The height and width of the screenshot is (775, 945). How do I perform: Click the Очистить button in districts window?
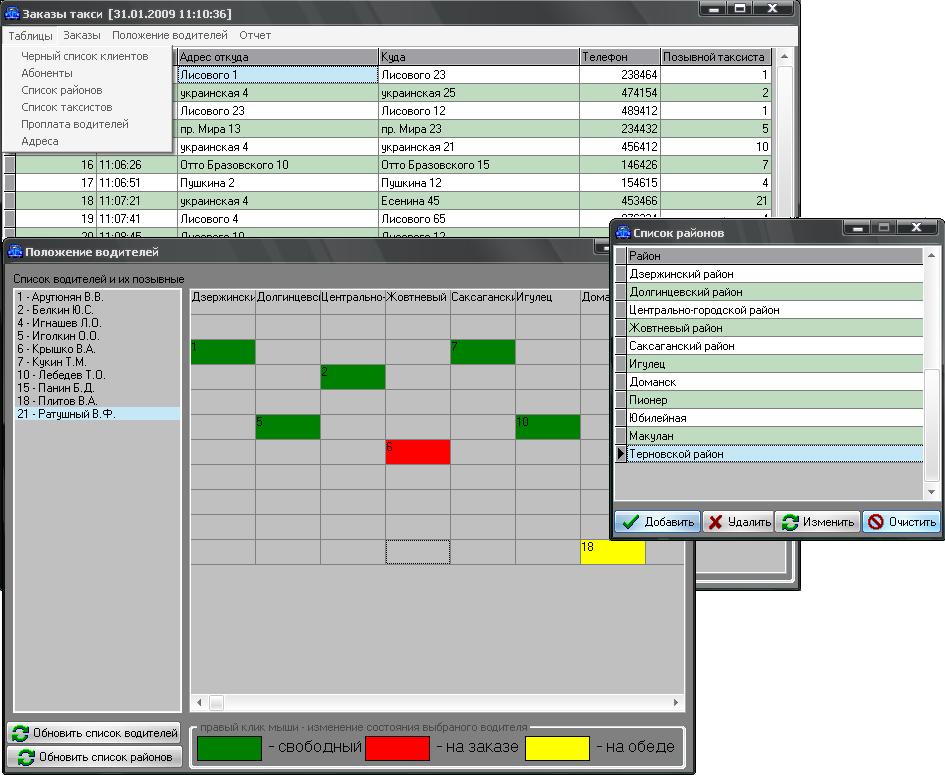tap(901, 522)
